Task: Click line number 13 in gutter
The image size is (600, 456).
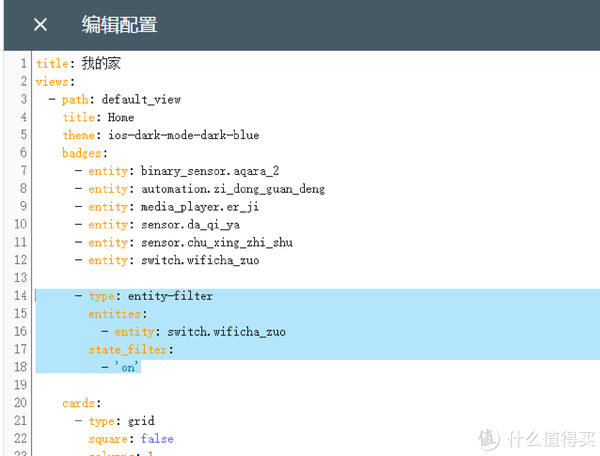Action: [x=20, y=278]
